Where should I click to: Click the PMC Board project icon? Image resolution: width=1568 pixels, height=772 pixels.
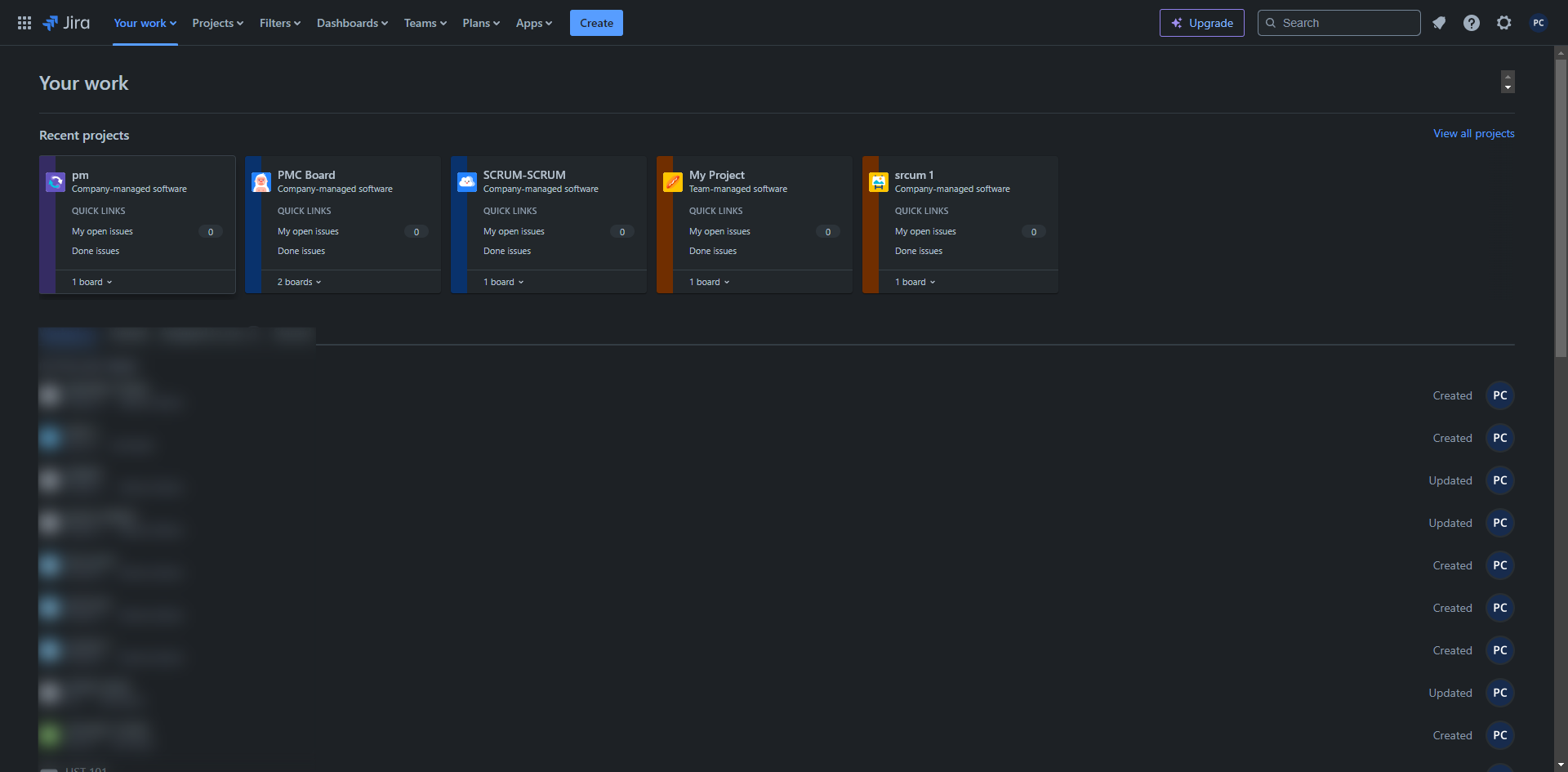(x=261, y=182)
